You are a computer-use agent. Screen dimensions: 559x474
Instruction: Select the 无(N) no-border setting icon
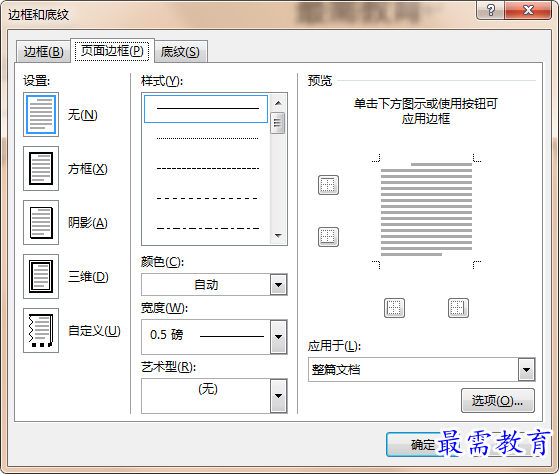pyautogui.click(x=41, y=114)
